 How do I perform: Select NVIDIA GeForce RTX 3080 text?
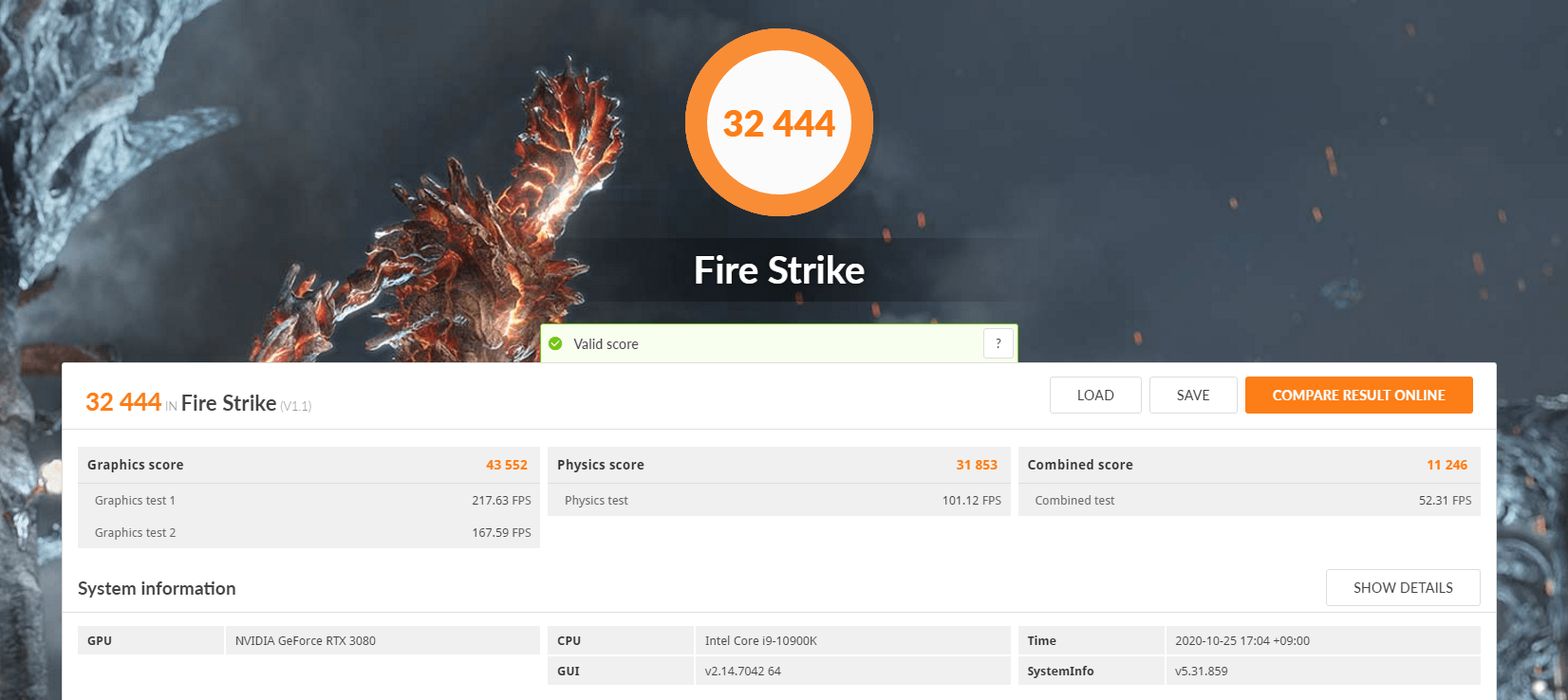306,640
